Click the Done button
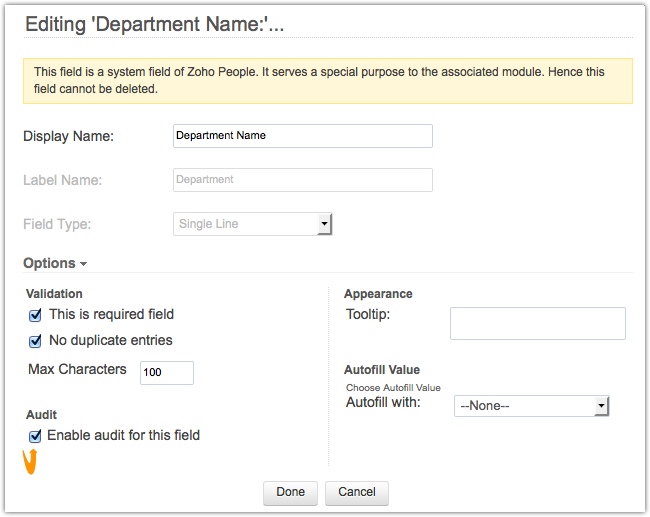Image resolution: width=650 pixels, height=517 pixels. [290, 493]
